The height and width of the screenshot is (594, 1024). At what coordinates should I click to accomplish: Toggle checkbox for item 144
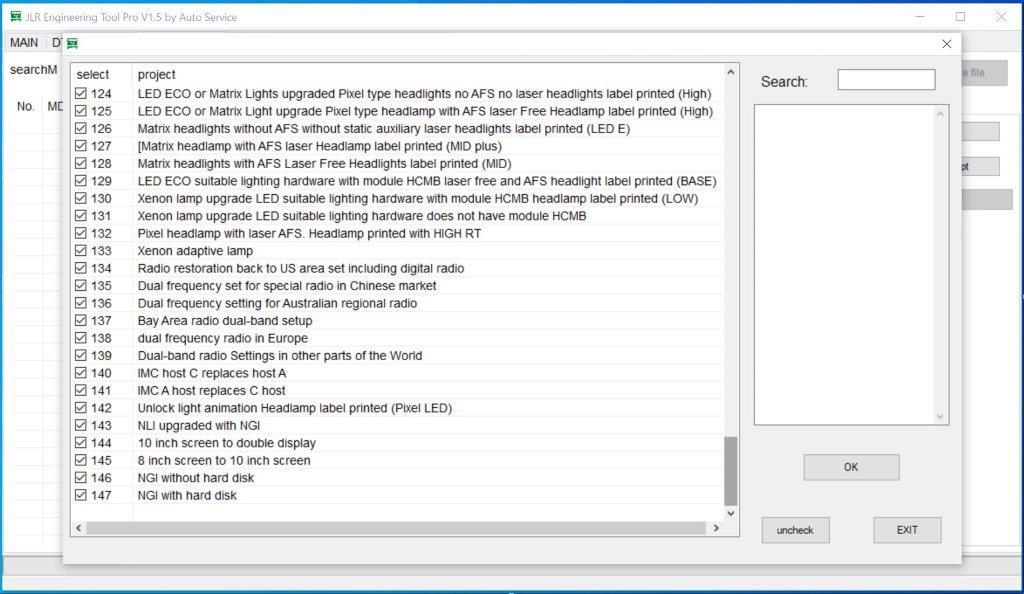click(80, 443)
